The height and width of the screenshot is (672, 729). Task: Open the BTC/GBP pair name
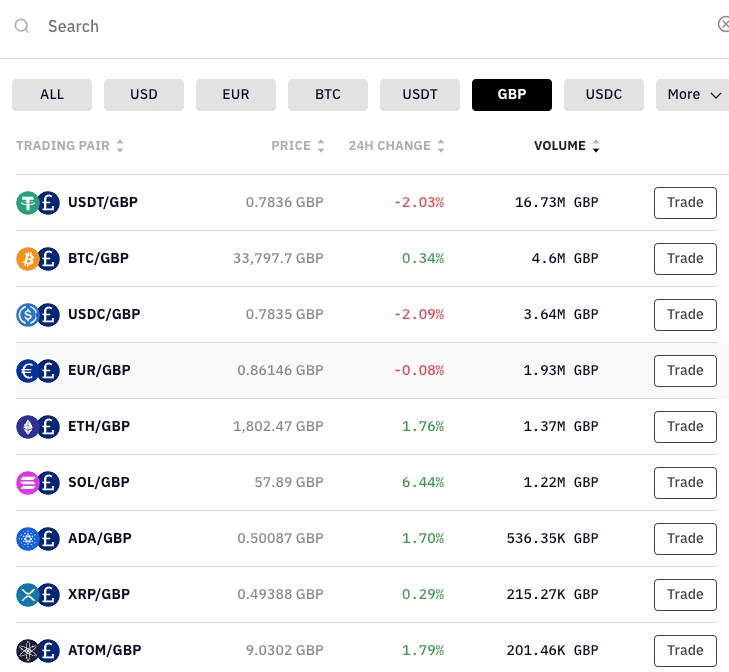pos(99,258)
